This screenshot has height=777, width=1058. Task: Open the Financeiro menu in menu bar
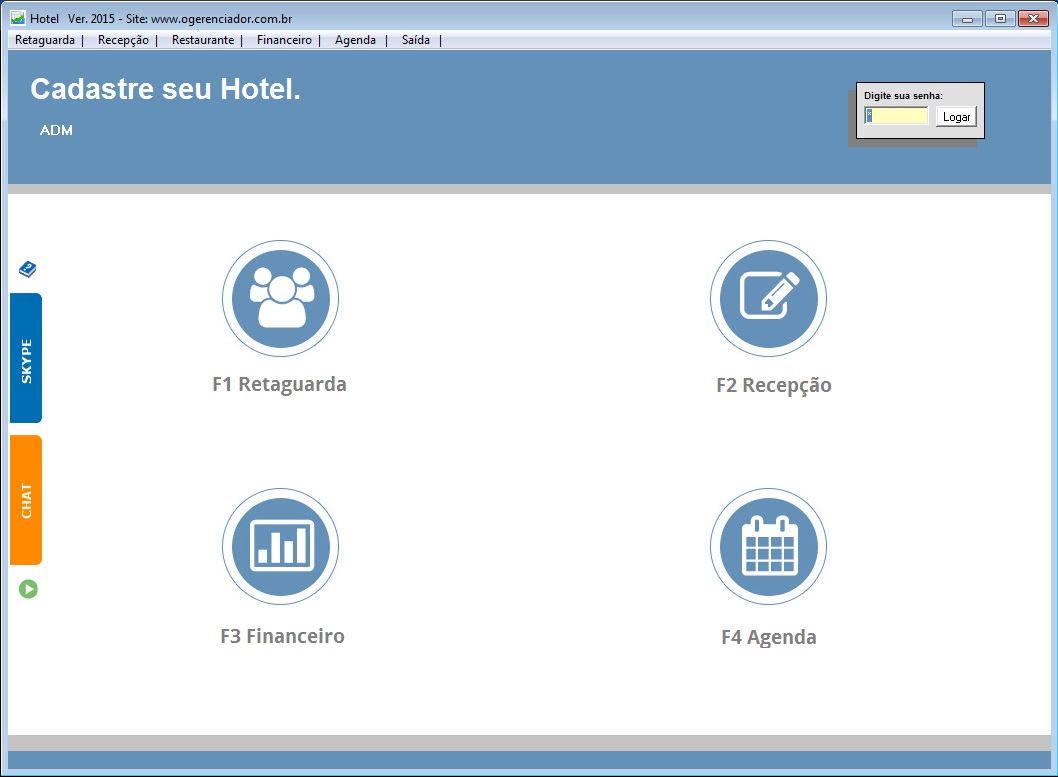point(284,40)
